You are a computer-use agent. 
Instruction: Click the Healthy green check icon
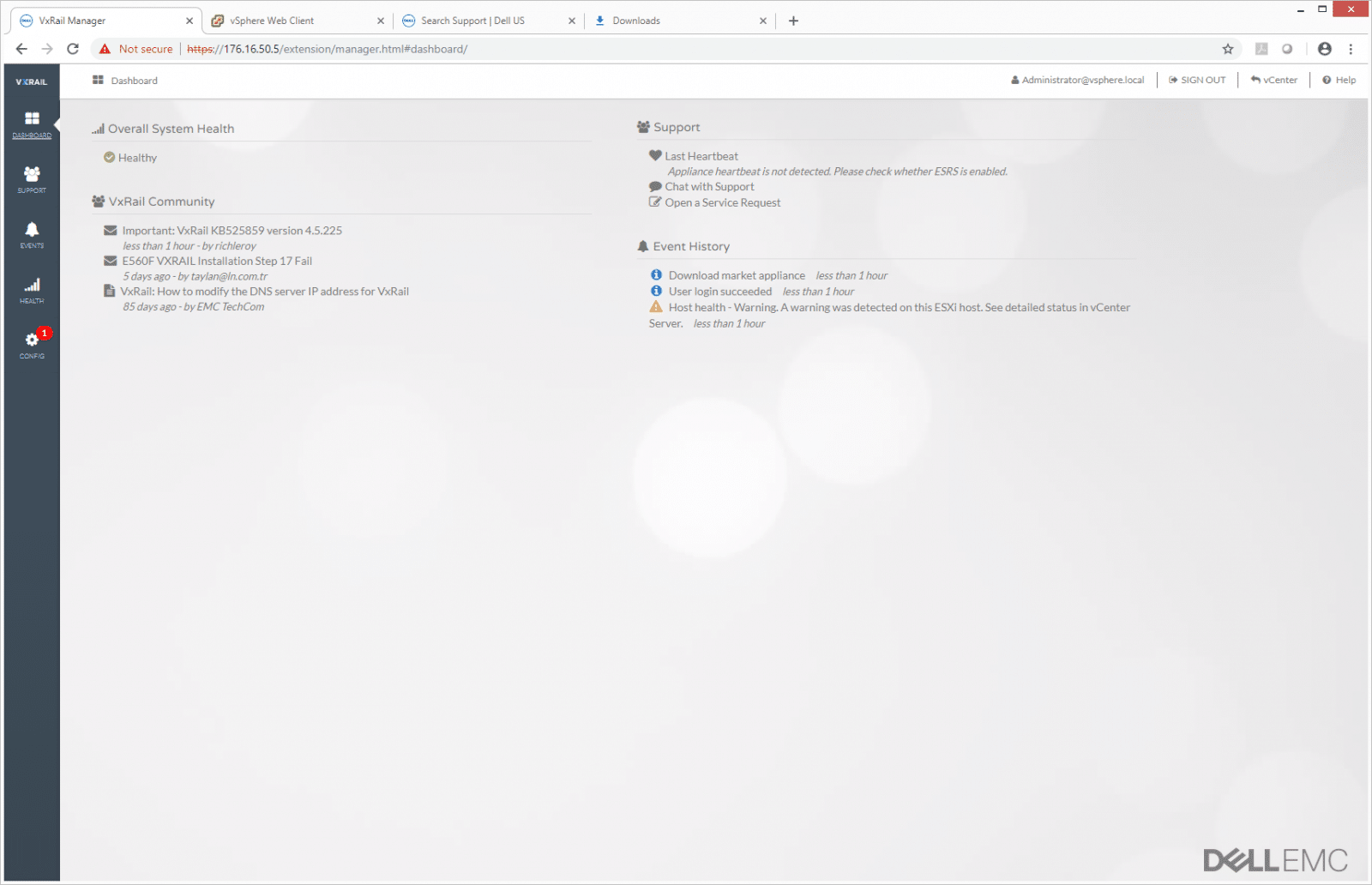point(109,157)
